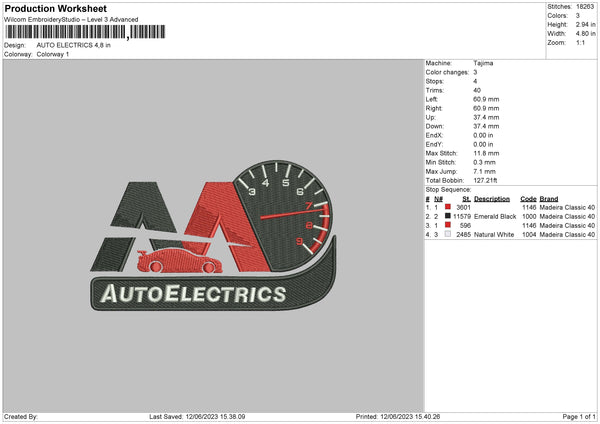Click the barcode under the worksheet title
Screen dimensions: 600x424
click(85, 32)
